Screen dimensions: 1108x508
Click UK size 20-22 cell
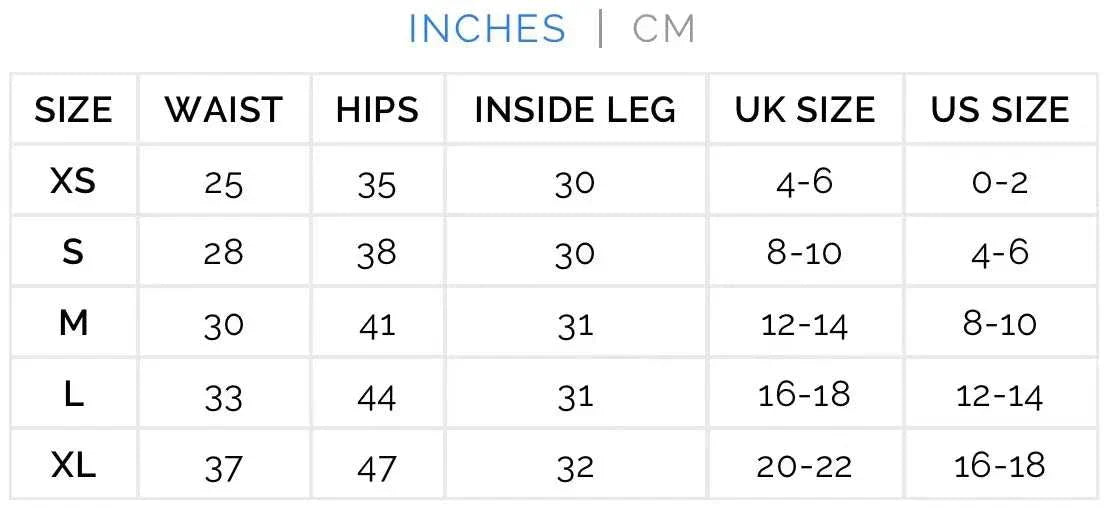pos(805,465)
